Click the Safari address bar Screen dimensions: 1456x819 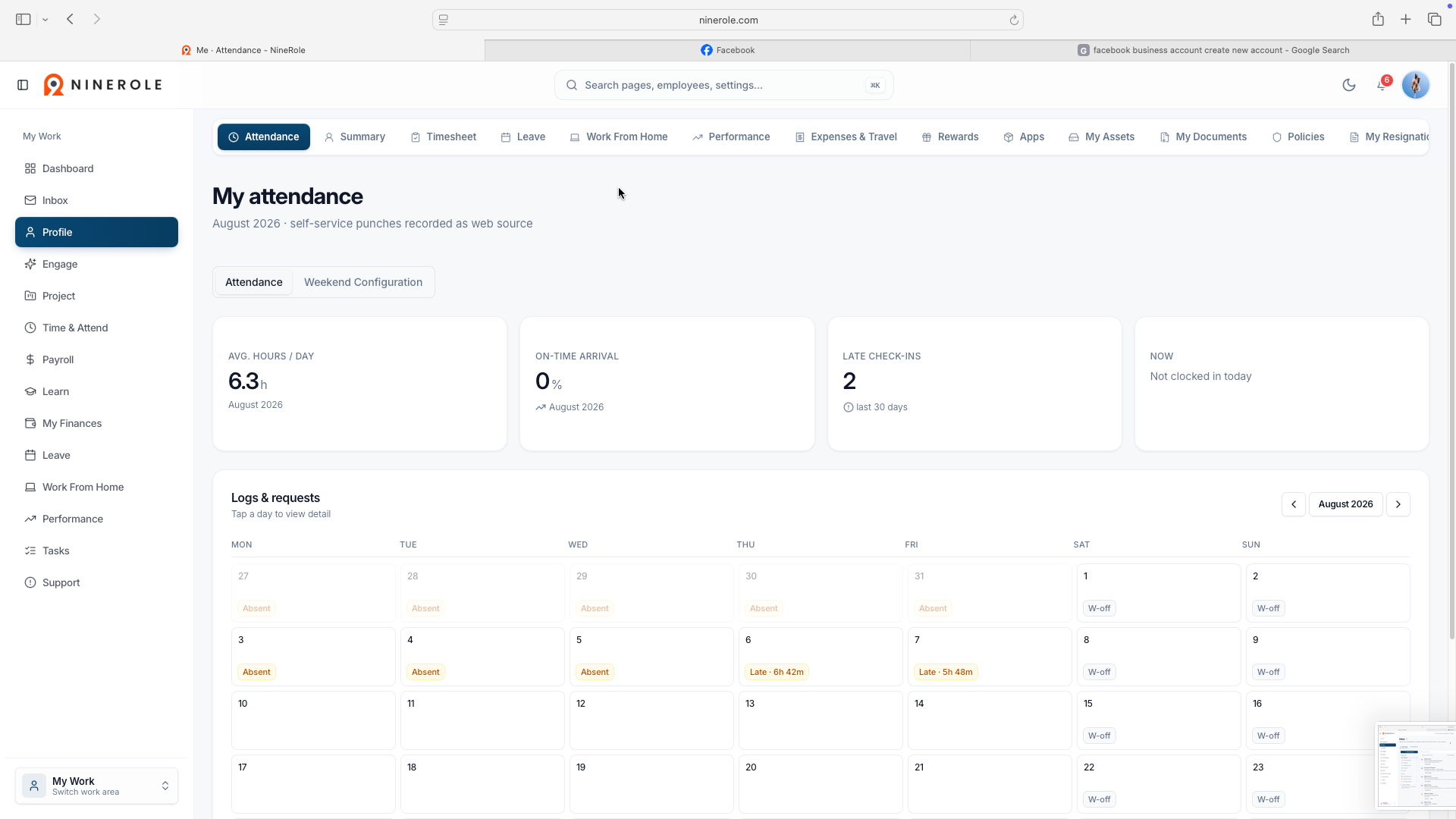(x=727, y=20)
